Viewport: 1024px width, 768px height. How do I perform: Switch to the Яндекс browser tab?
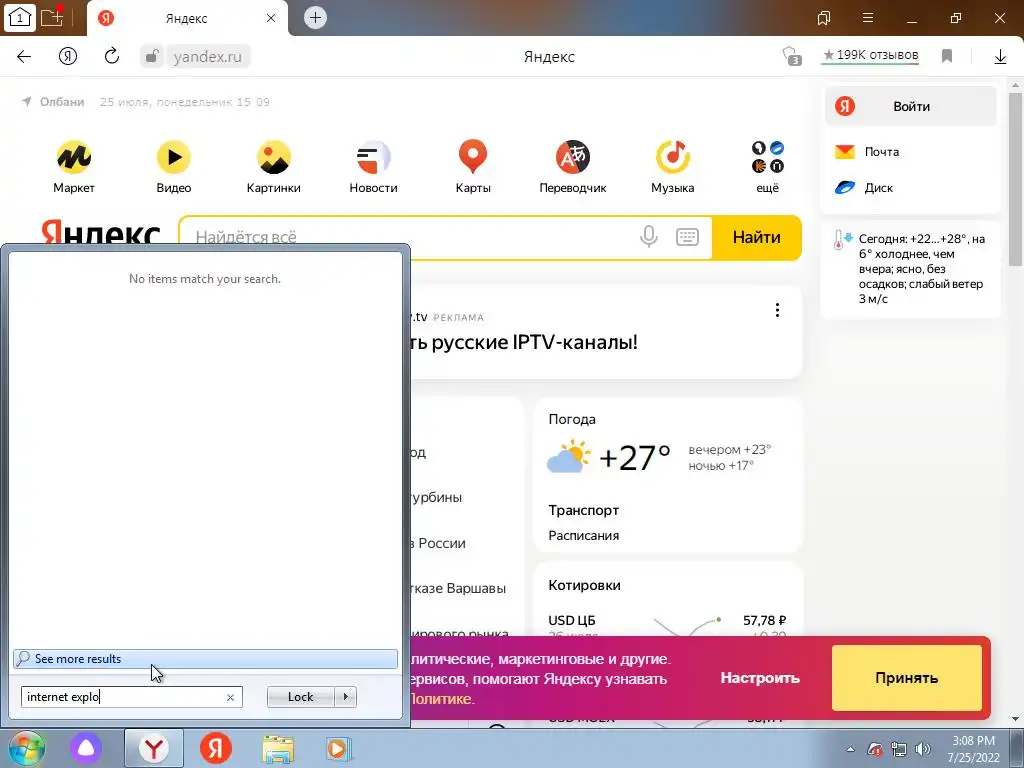[x=187, y=18]
